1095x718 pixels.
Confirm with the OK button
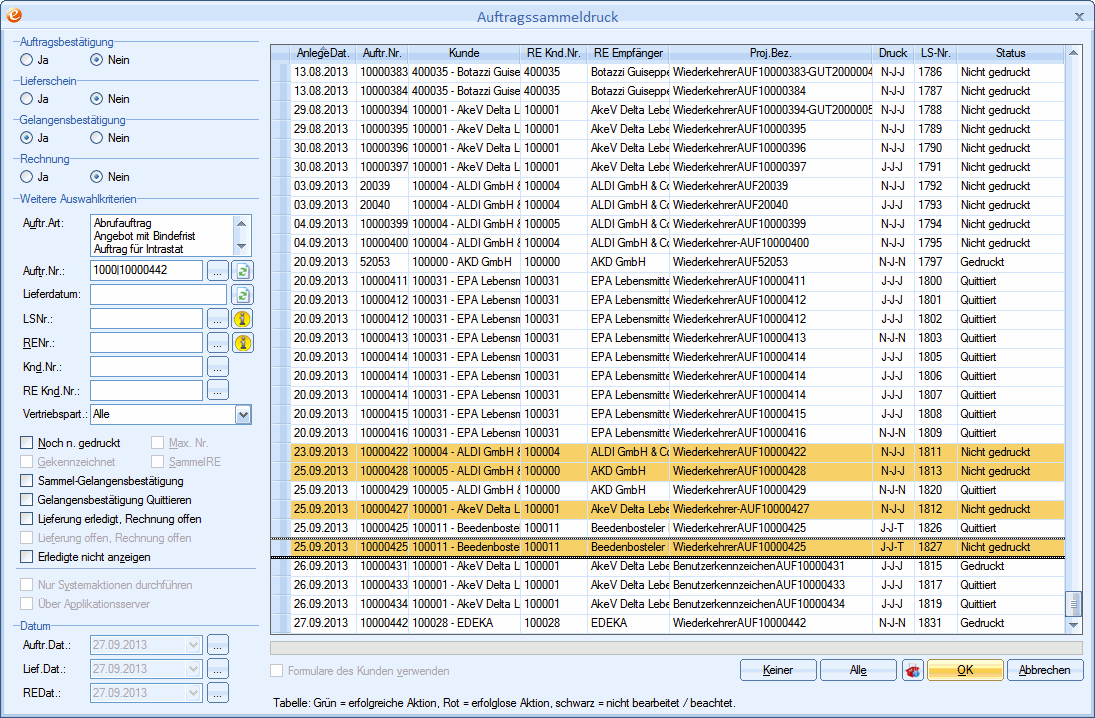[965, 671]
